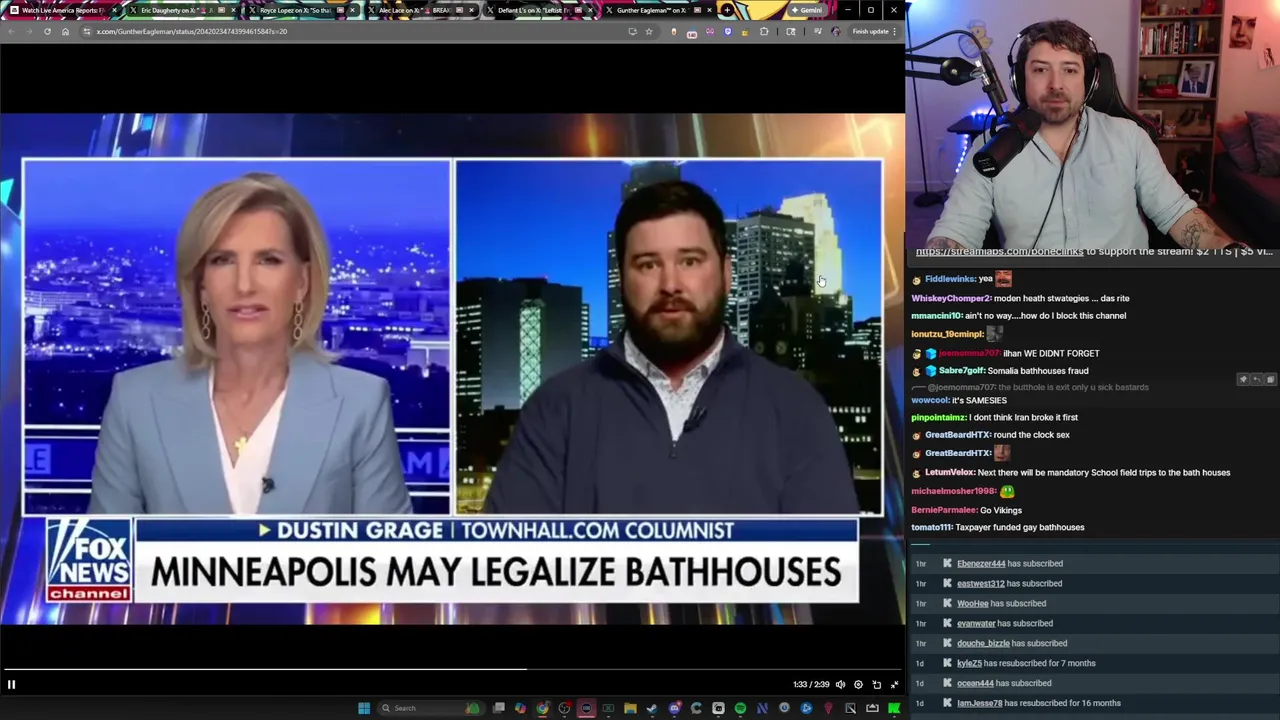1280x720 pixels.
Task: Reload the current X page
Action: [47, 31]
